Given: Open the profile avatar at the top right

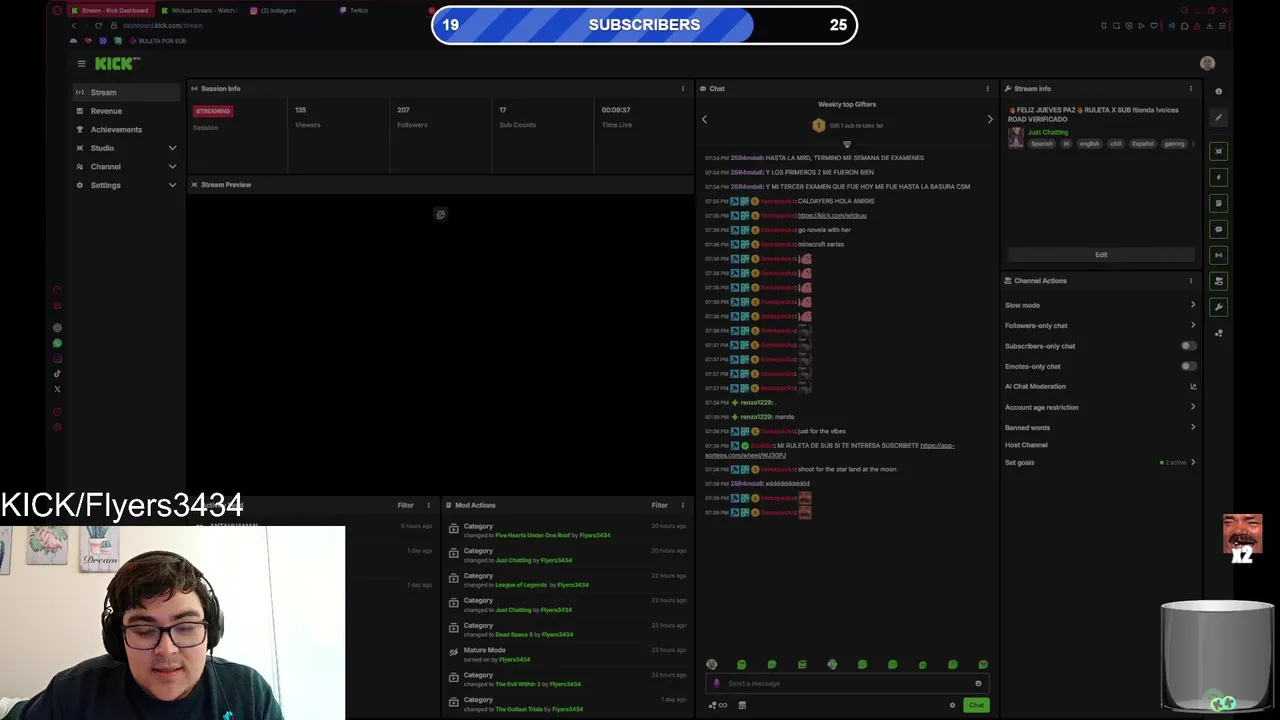Looking at the screenshot, I should [1207, 63].
